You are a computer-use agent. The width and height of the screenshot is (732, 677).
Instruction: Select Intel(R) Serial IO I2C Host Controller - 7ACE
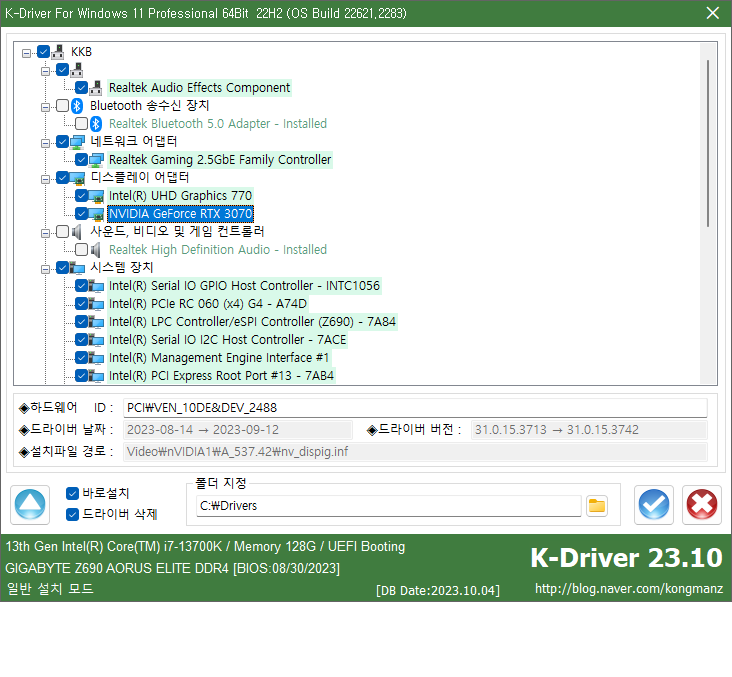pos(227,340)
